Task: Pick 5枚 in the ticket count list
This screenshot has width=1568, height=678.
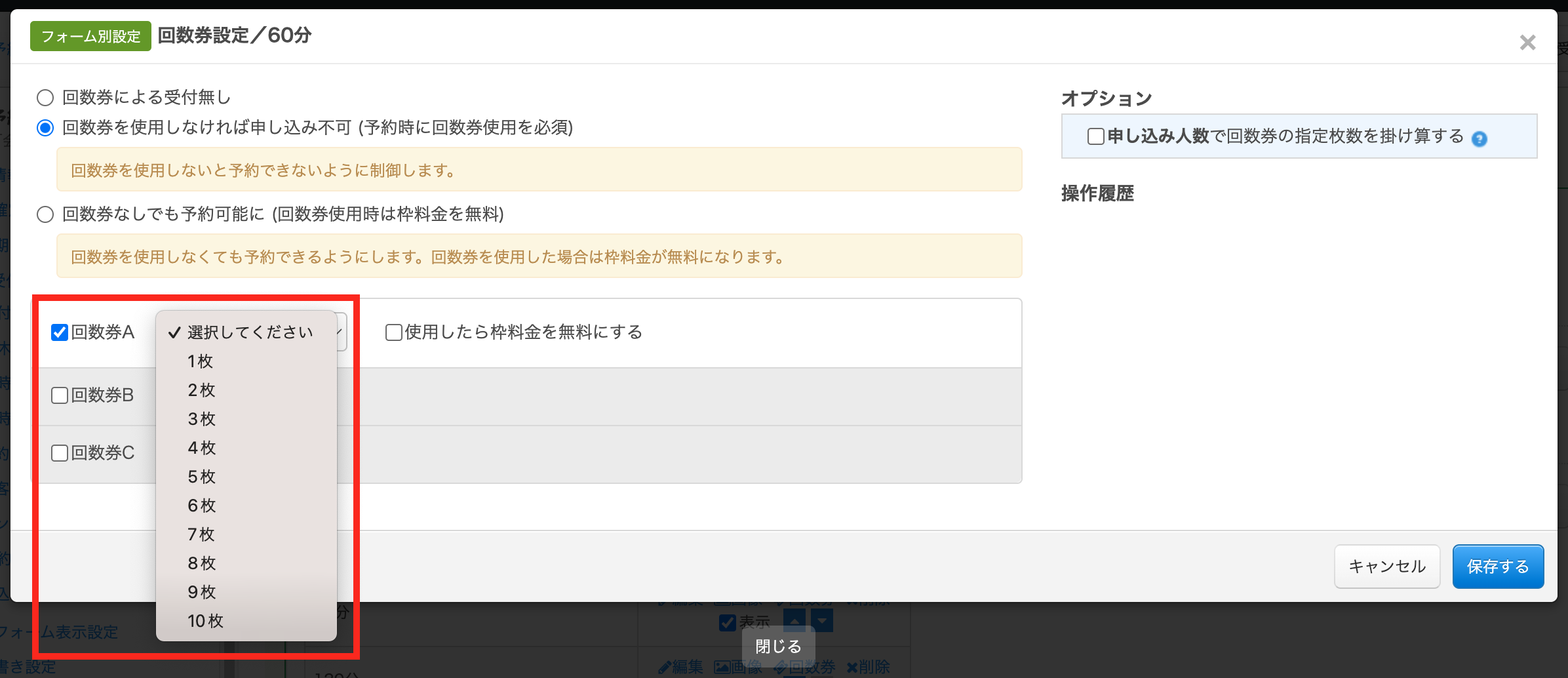Action: coord(201,477)
